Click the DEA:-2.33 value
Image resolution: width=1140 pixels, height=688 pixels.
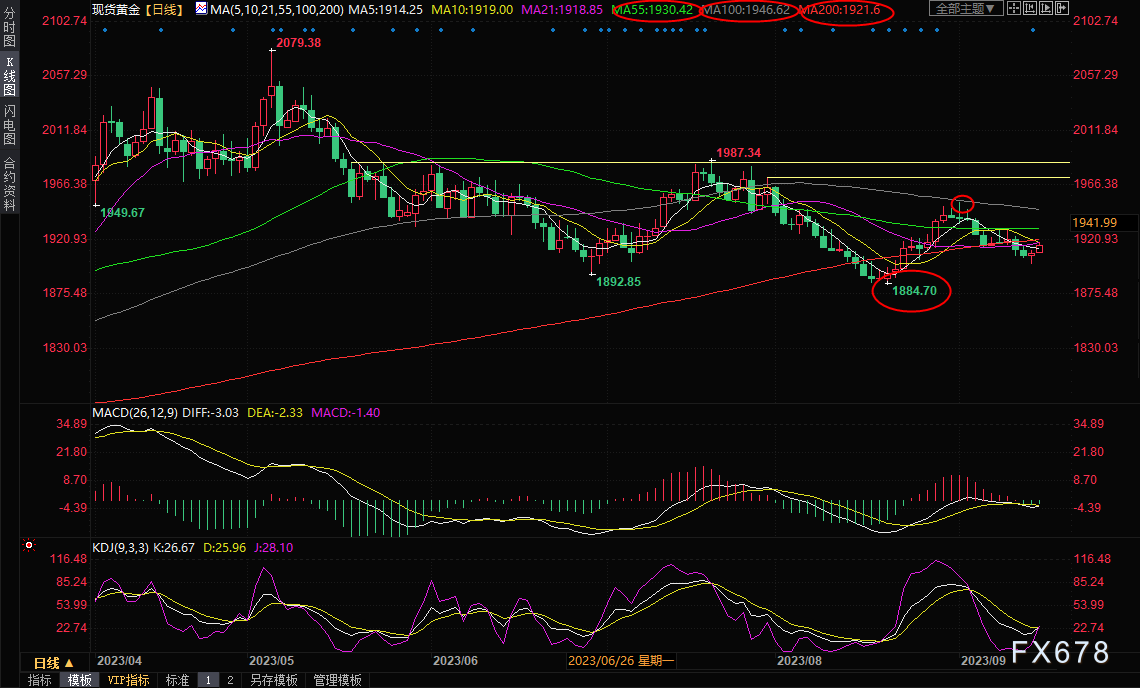tap(275, 412)
